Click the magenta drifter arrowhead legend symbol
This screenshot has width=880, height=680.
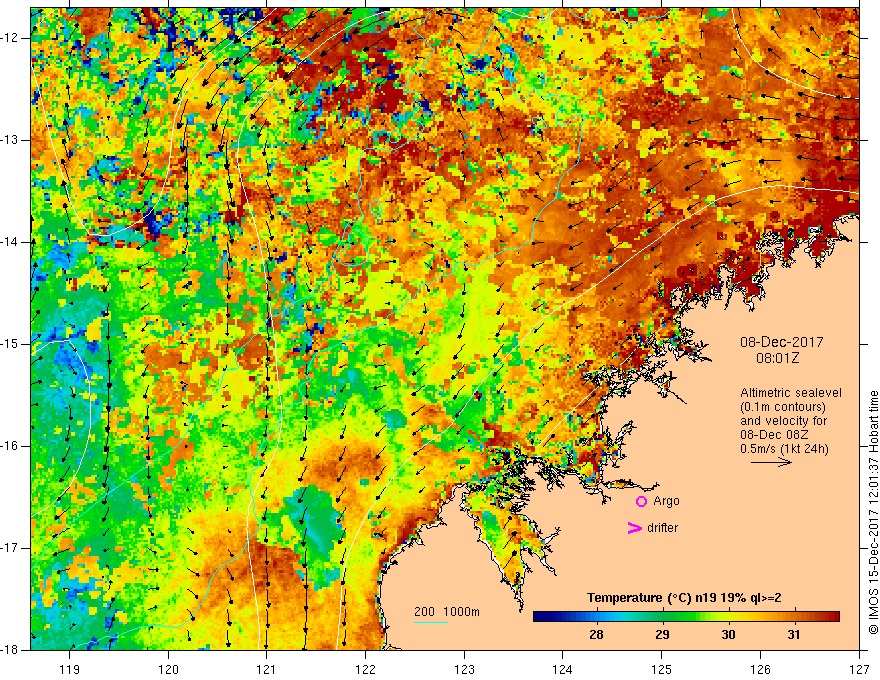(x=635, y=528)
